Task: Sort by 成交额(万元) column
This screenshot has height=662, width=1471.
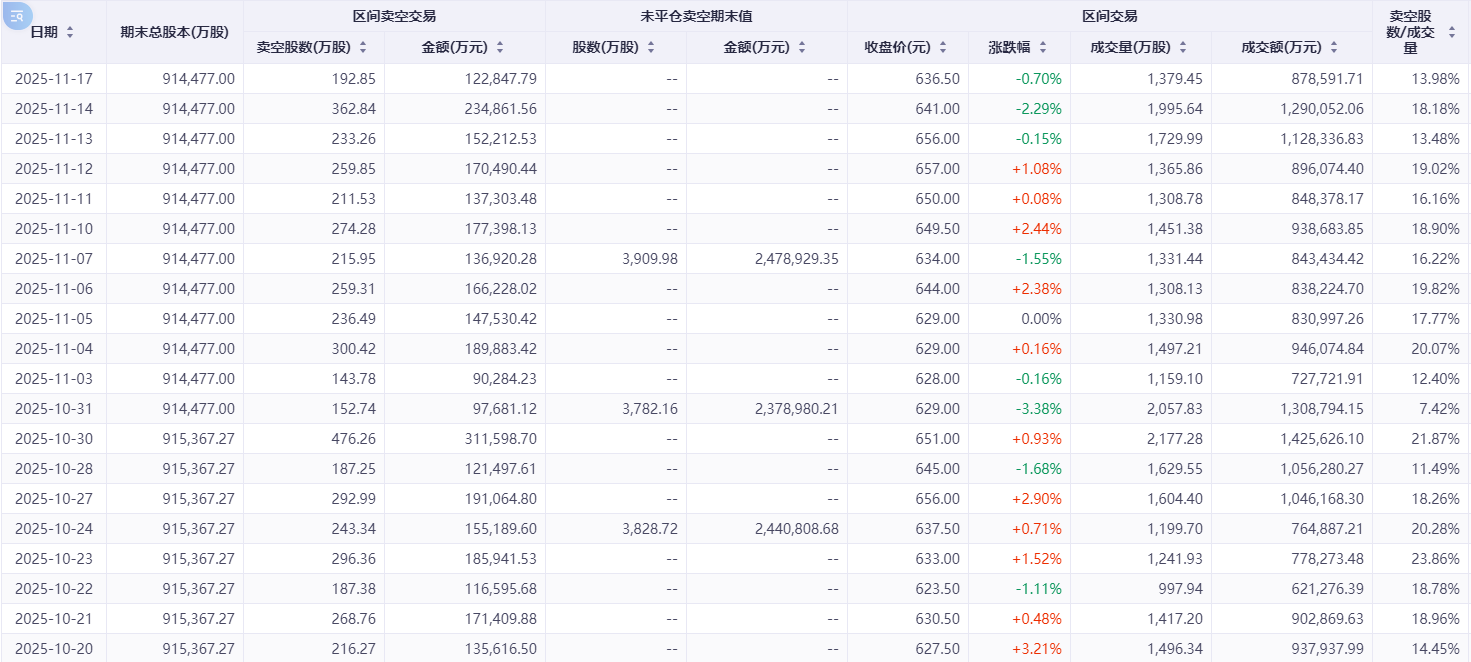Action: 1333,47
